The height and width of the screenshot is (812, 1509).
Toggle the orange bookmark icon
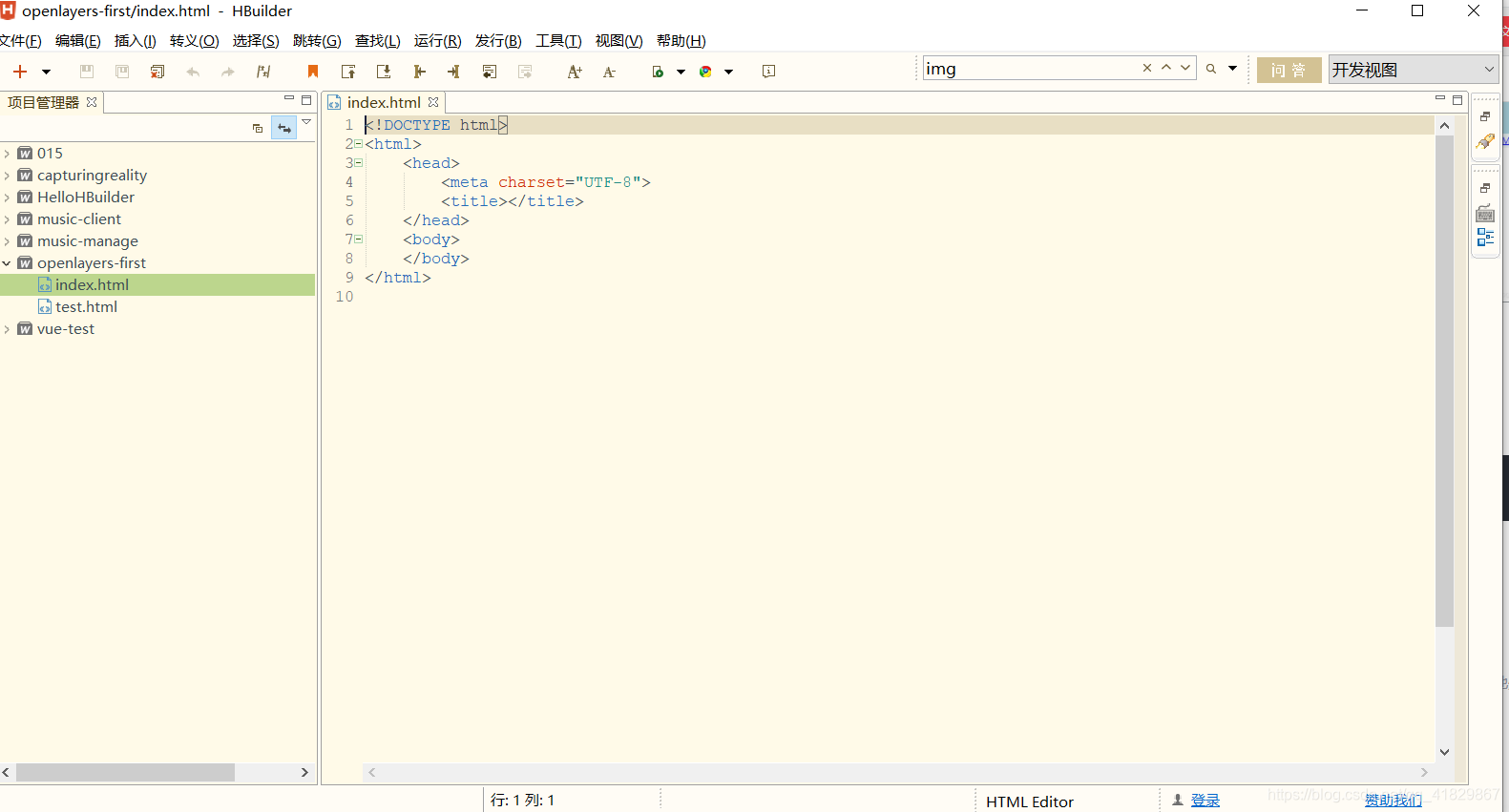pyautogui.click(x=313, y=72)
